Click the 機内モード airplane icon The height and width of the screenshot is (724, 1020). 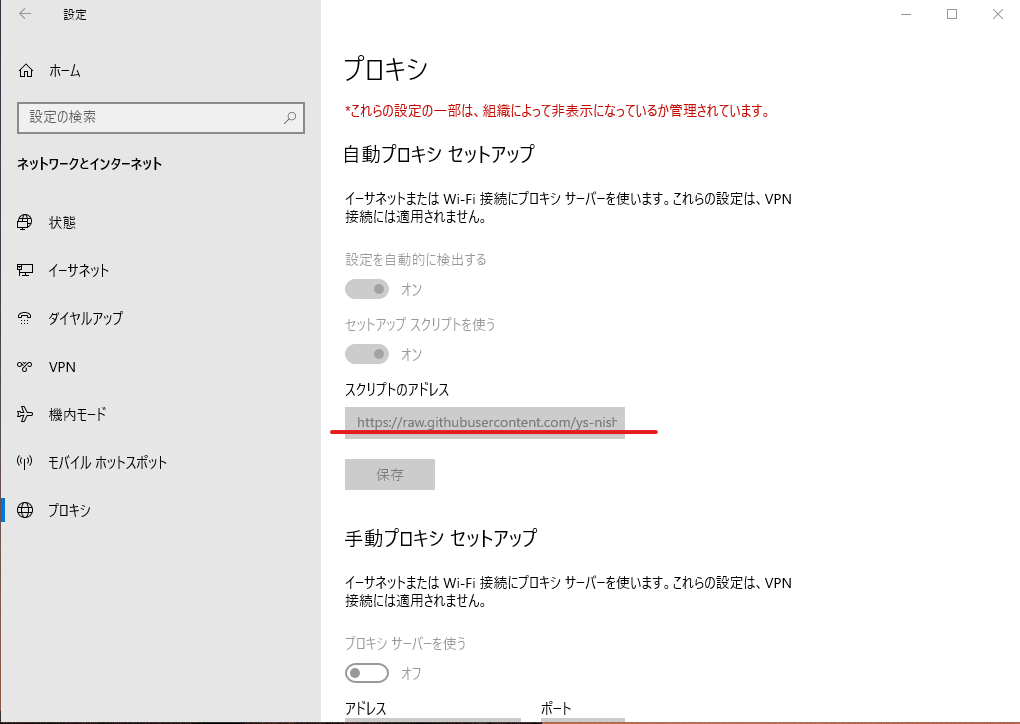pos(25,414)
